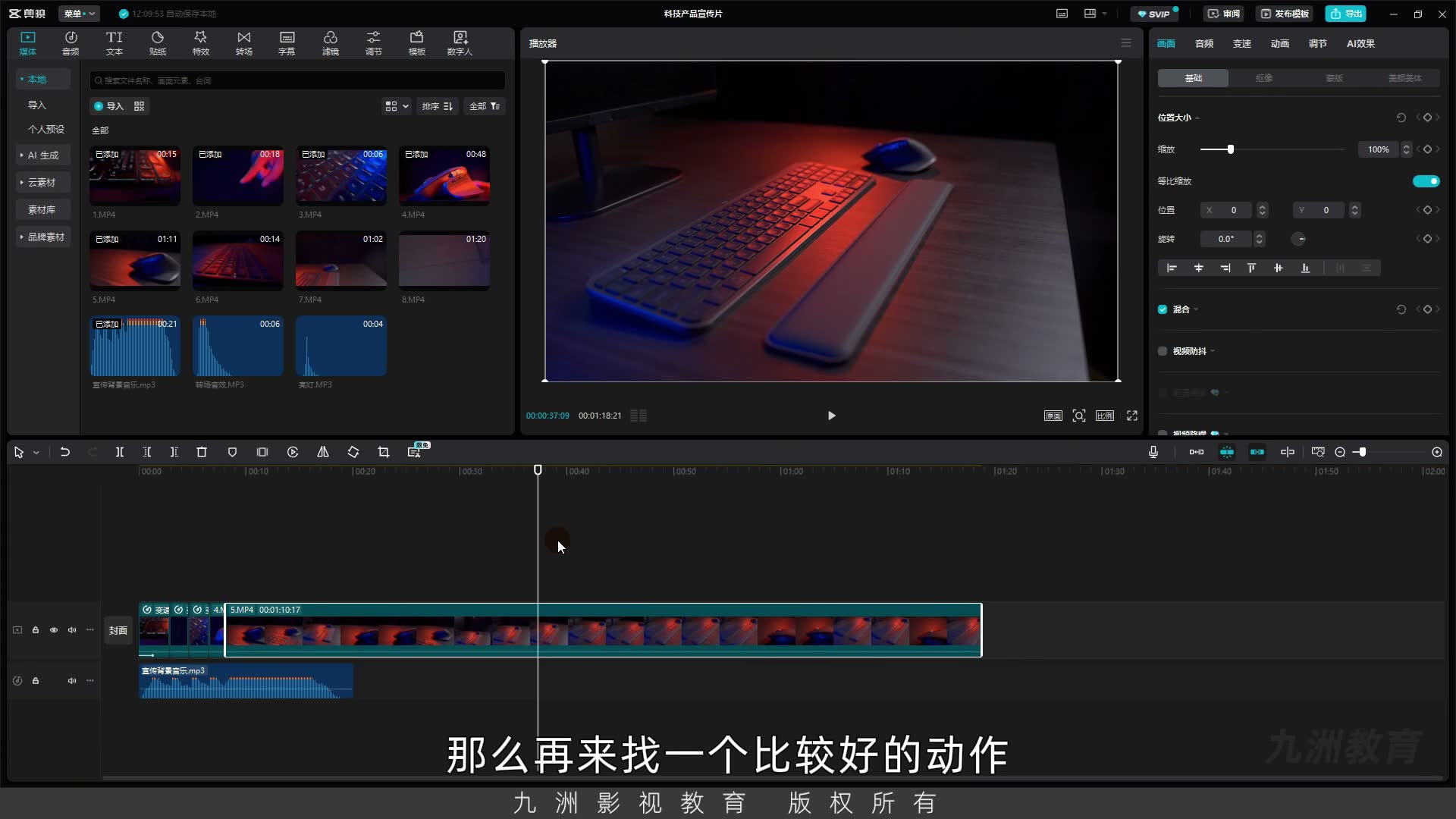The width and height of the screenshot is (1456, 819).
Task: Open the 转场 (transitions) tool tab
Action: pyautogui.click(x=243, y=43)
